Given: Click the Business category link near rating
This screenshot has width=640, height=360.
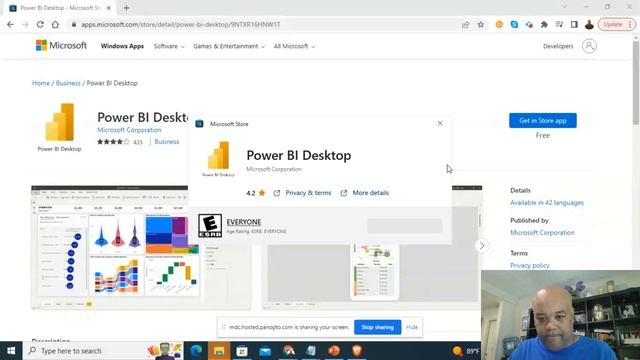Looking at the screenshot, I should (167, 142).
